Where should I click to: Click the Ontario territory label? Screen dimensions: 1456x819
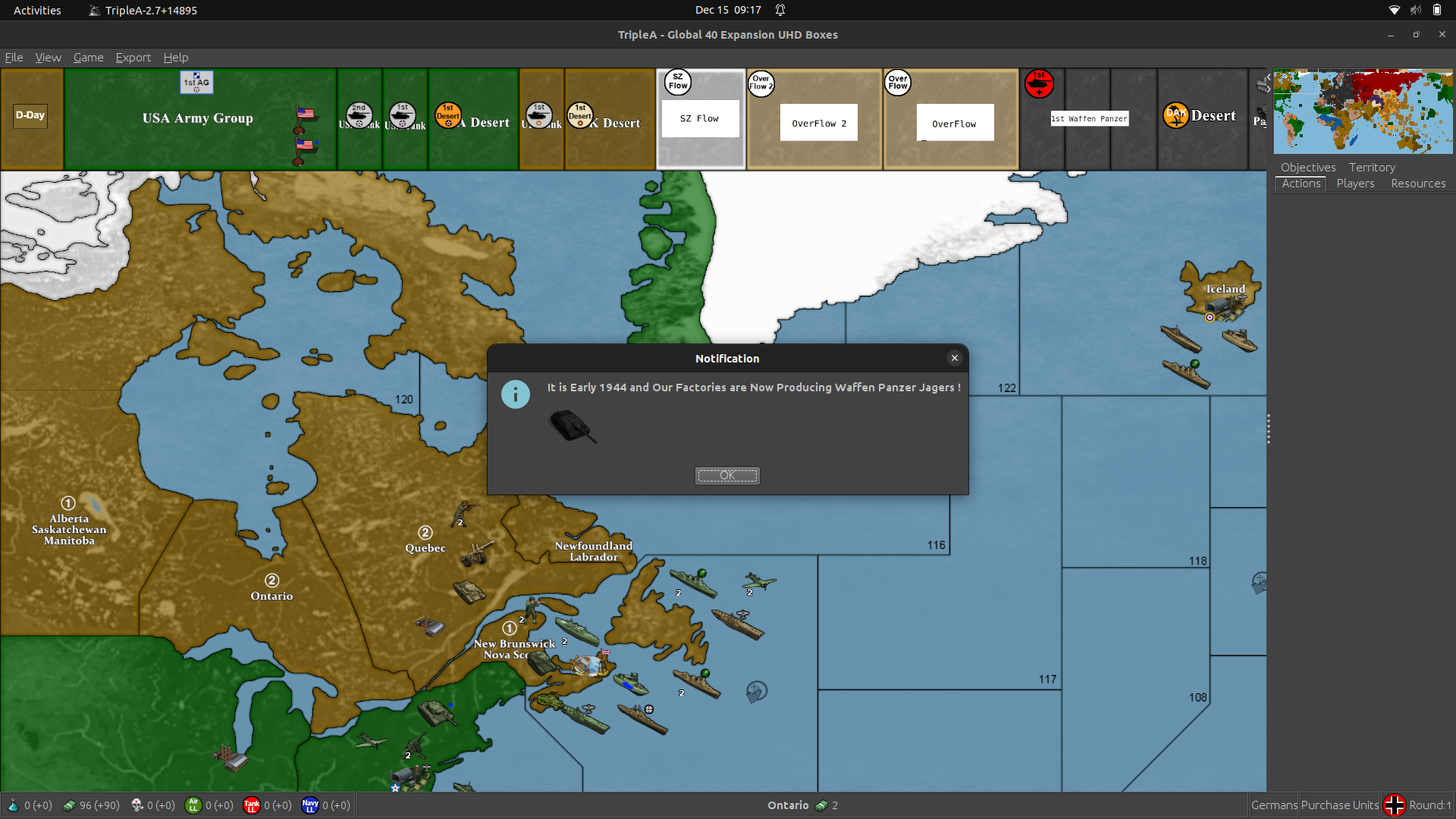tap(271, 596)
